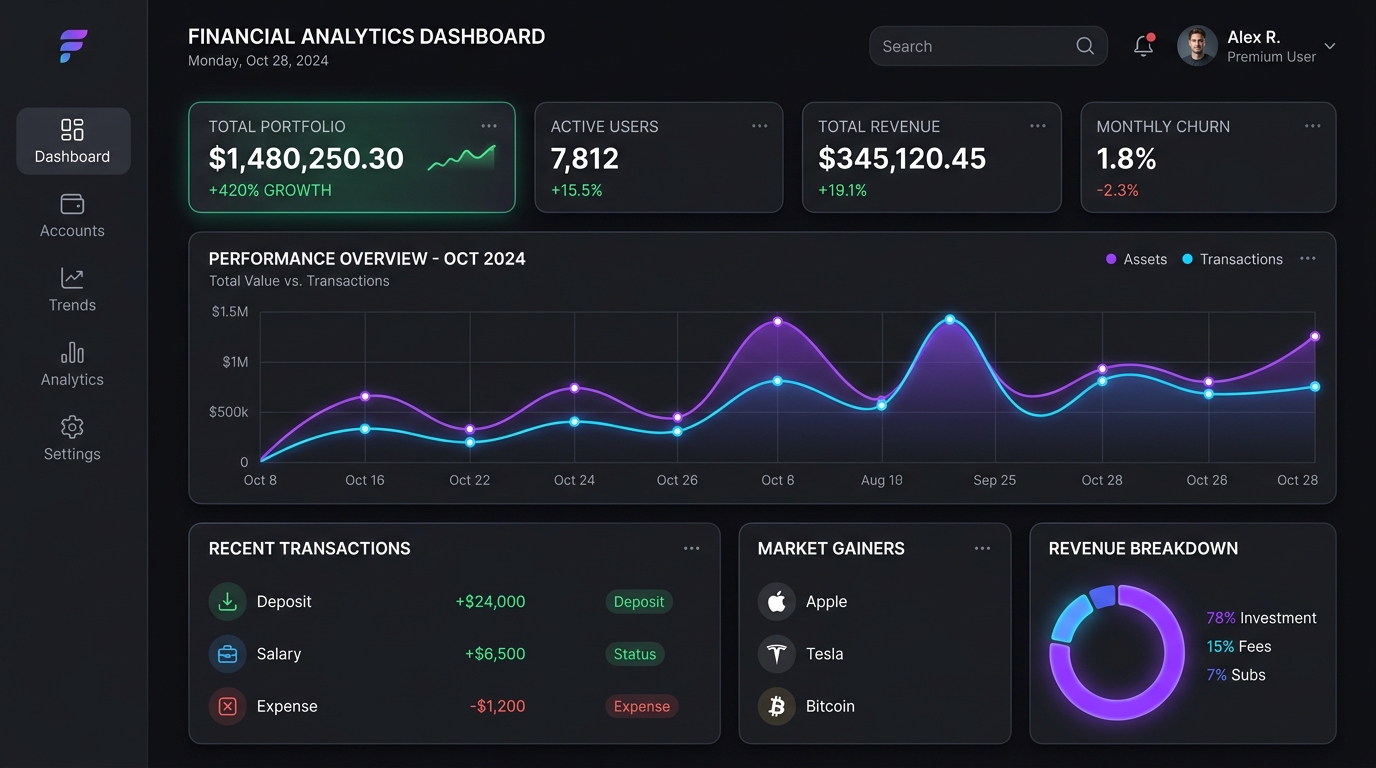1376x768 pixels.
Task: Click the Total Portfolio value $1,480,250.30
Action: pos(306,158)
